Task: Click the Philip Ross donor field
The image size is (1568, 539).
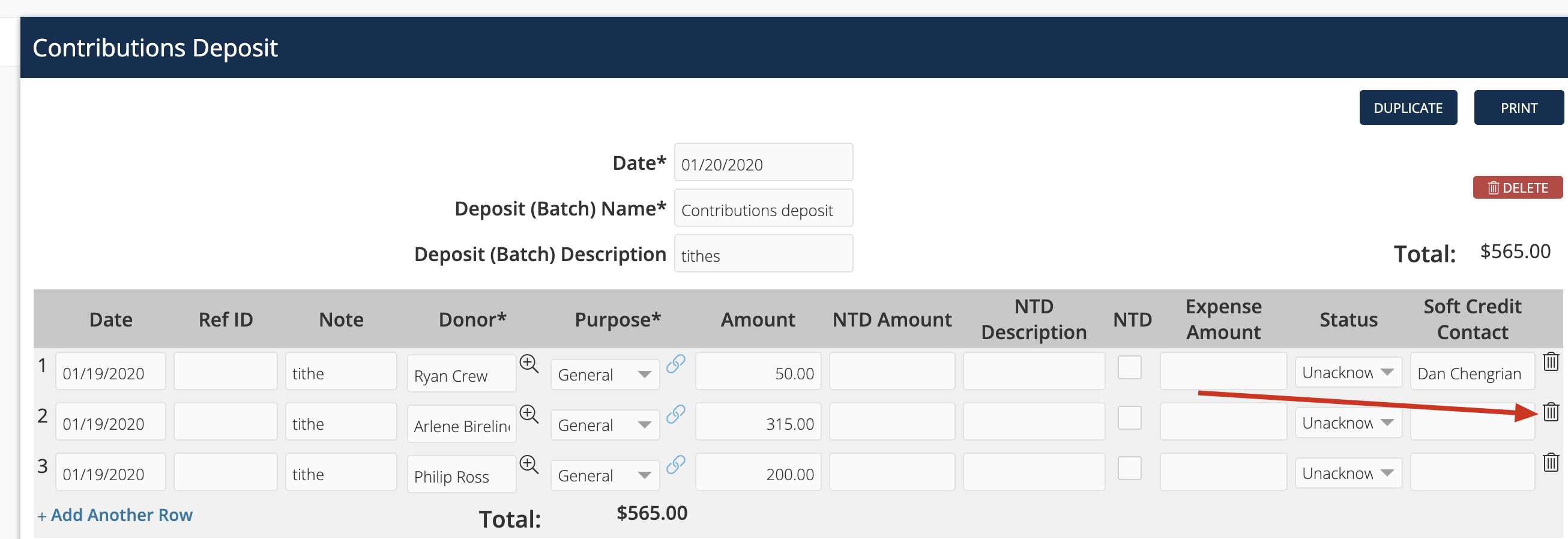Action: pos(462,475)
